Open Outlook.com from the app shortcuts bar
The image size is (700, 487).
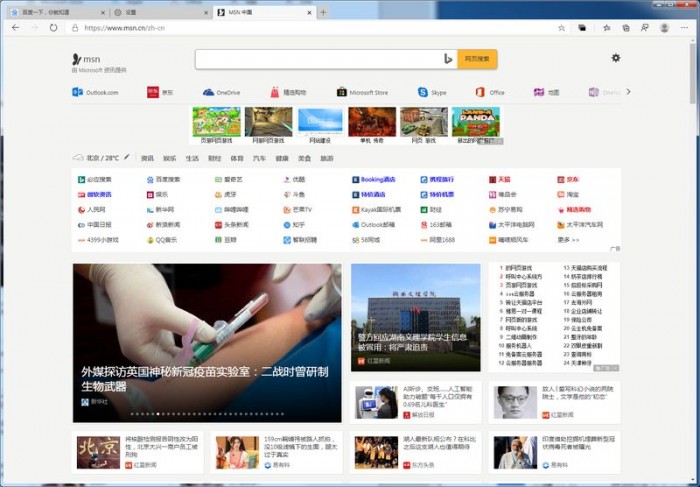tap(95, 92)
